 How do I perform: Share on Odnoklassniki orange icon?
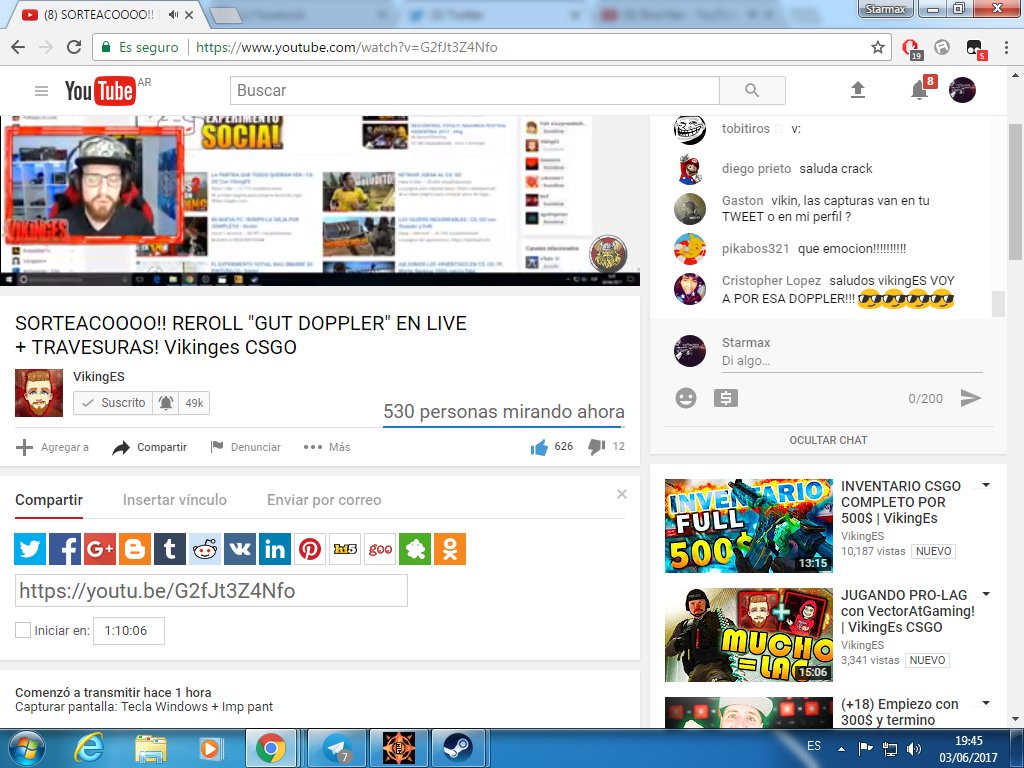(x=450, y=549)
